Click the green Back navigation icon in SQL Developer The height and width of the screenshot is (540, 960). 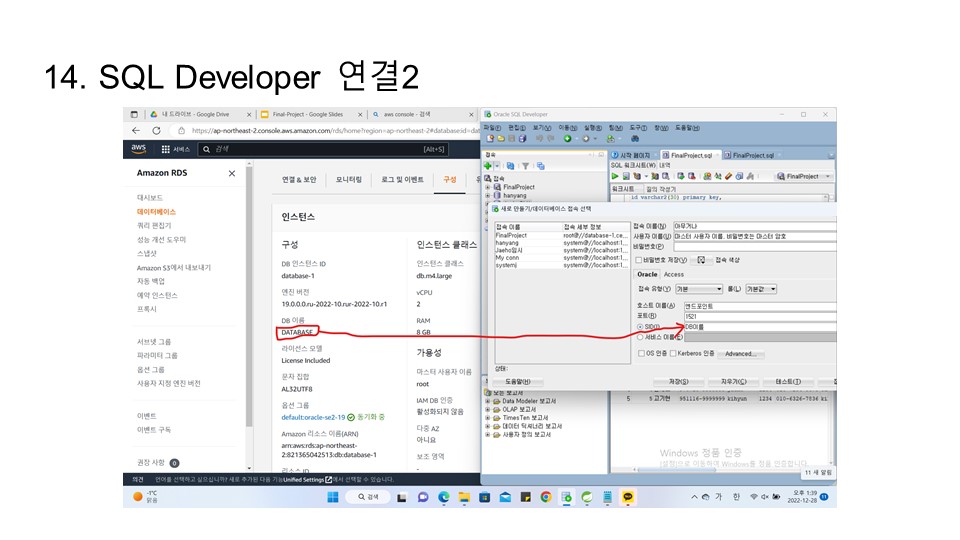click(x=568, y=139)
